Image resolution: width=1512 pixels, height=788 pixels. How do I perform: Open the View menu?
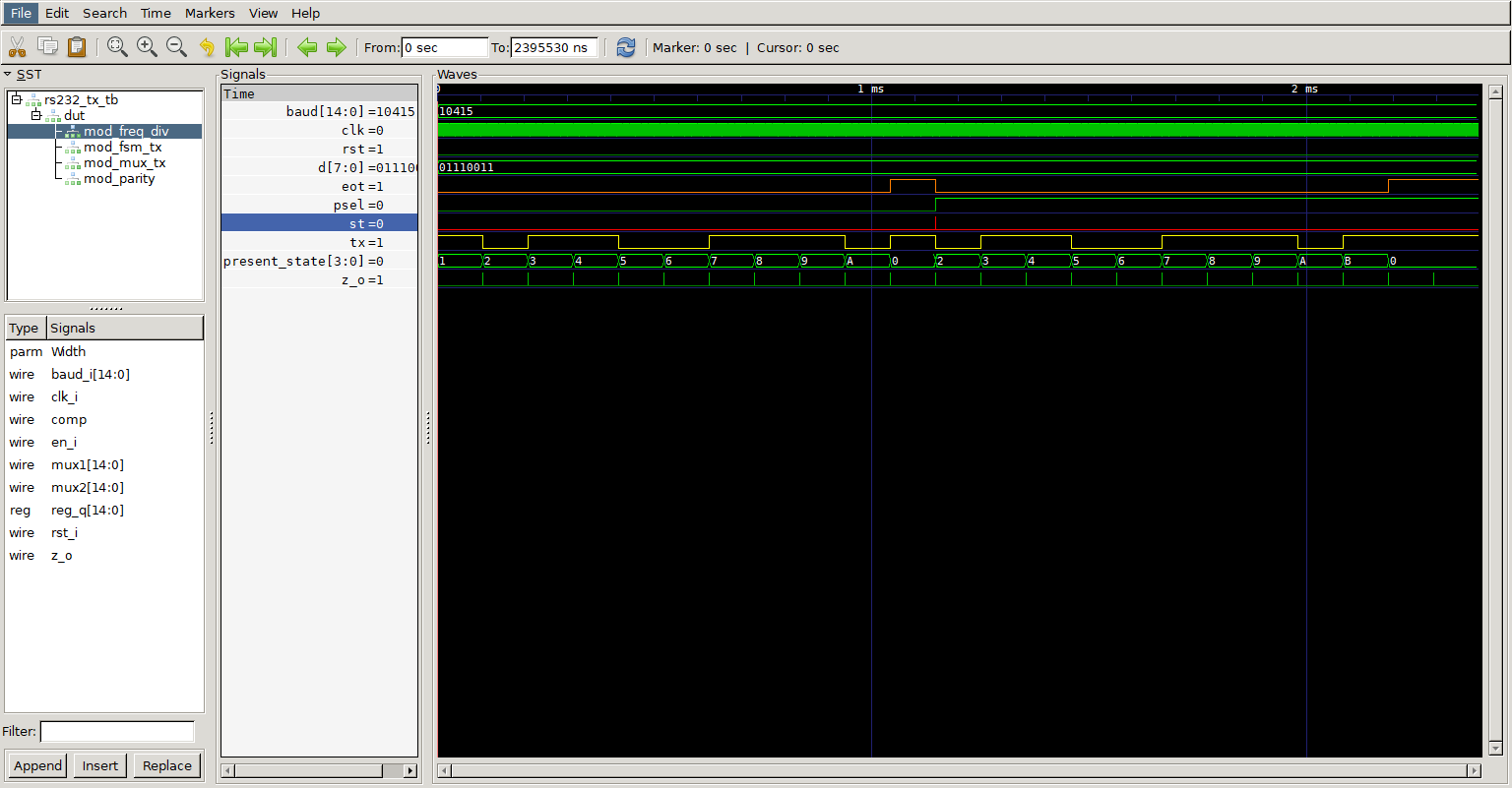click(x=263, y=13)
